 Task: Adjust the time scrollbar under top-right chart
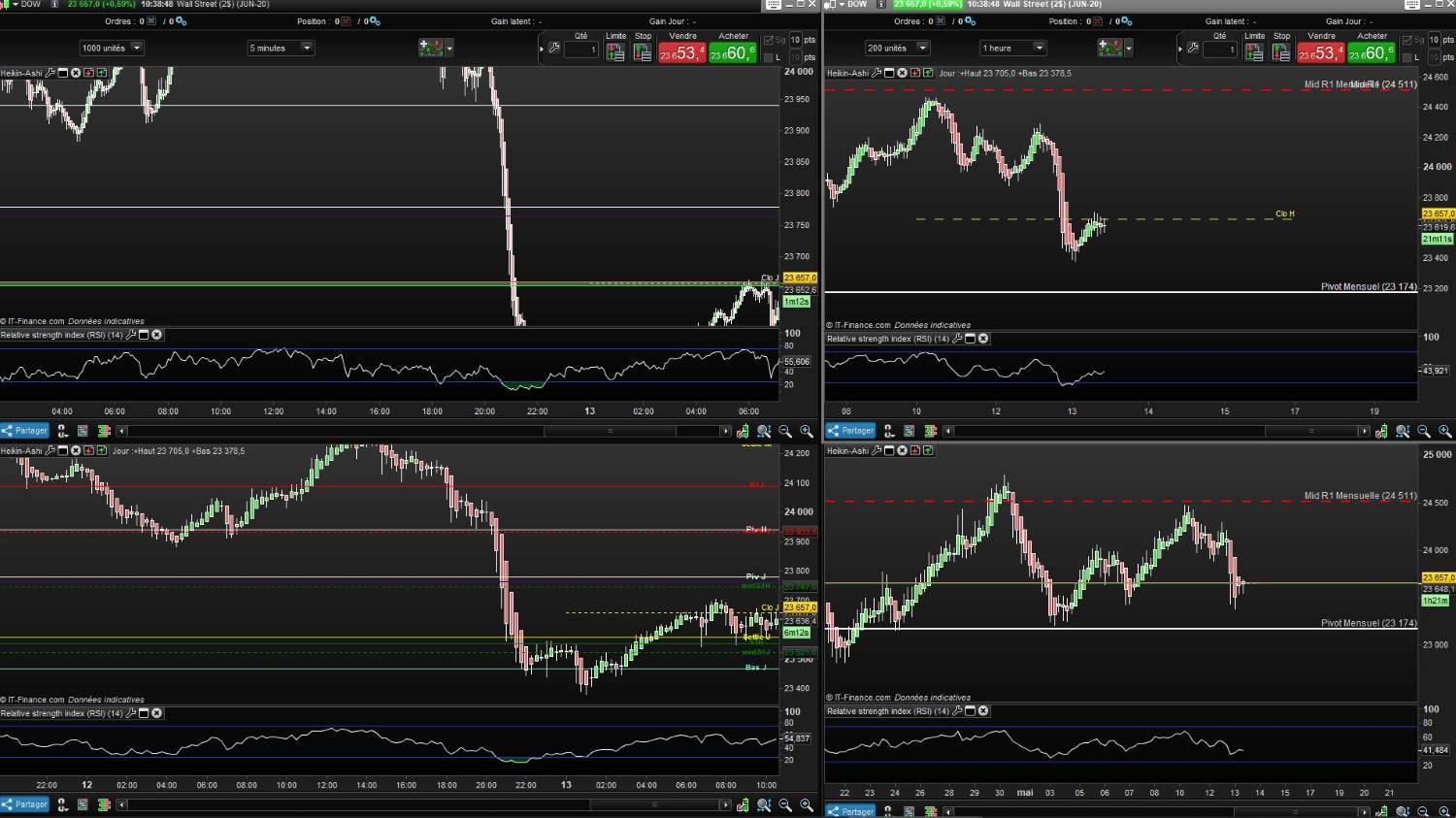pyautogui.click(x=1311, y=431)
